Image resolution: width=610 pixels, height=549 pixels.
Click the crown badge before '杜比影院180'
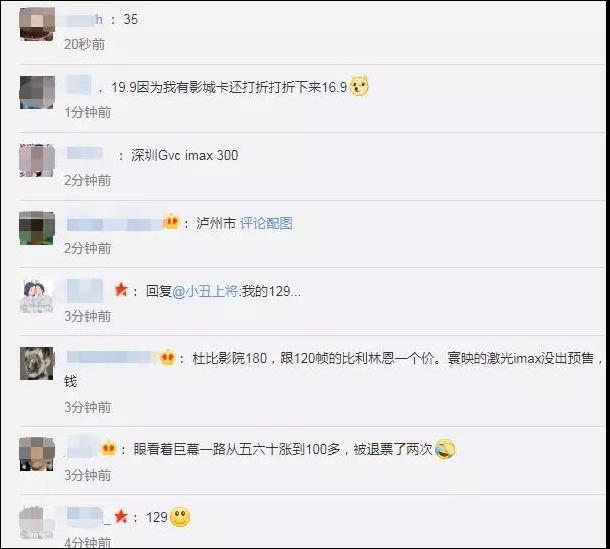coord(168,357)
